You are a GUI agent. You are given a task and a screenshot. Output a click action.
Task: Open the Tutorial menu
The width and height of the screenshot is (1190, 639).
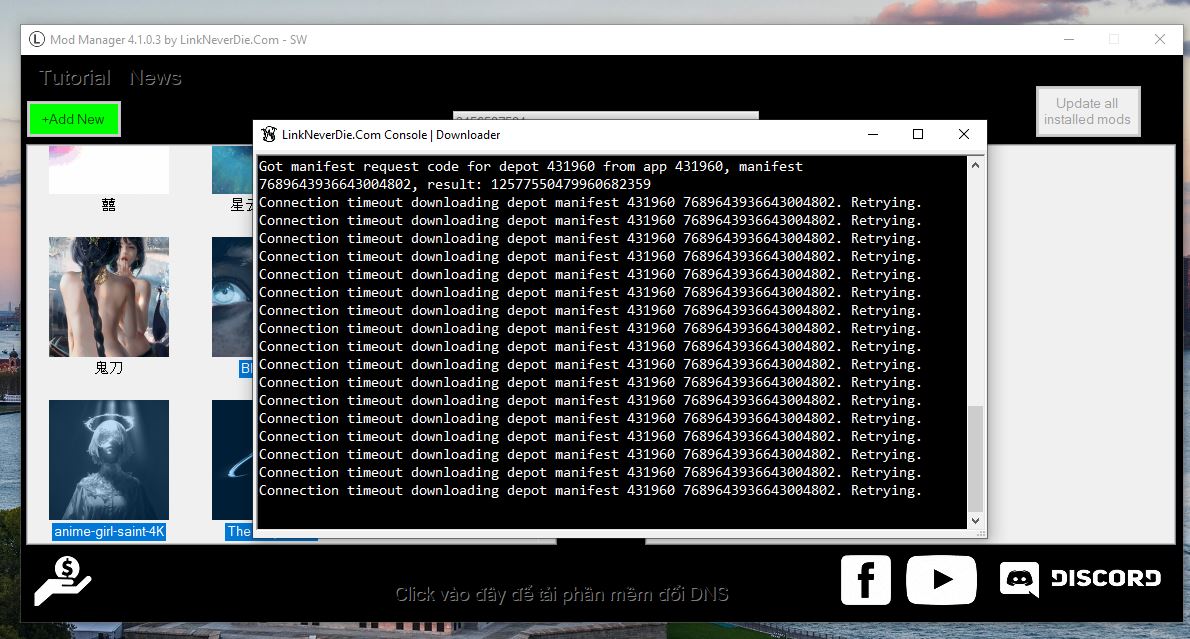point(75,78)
